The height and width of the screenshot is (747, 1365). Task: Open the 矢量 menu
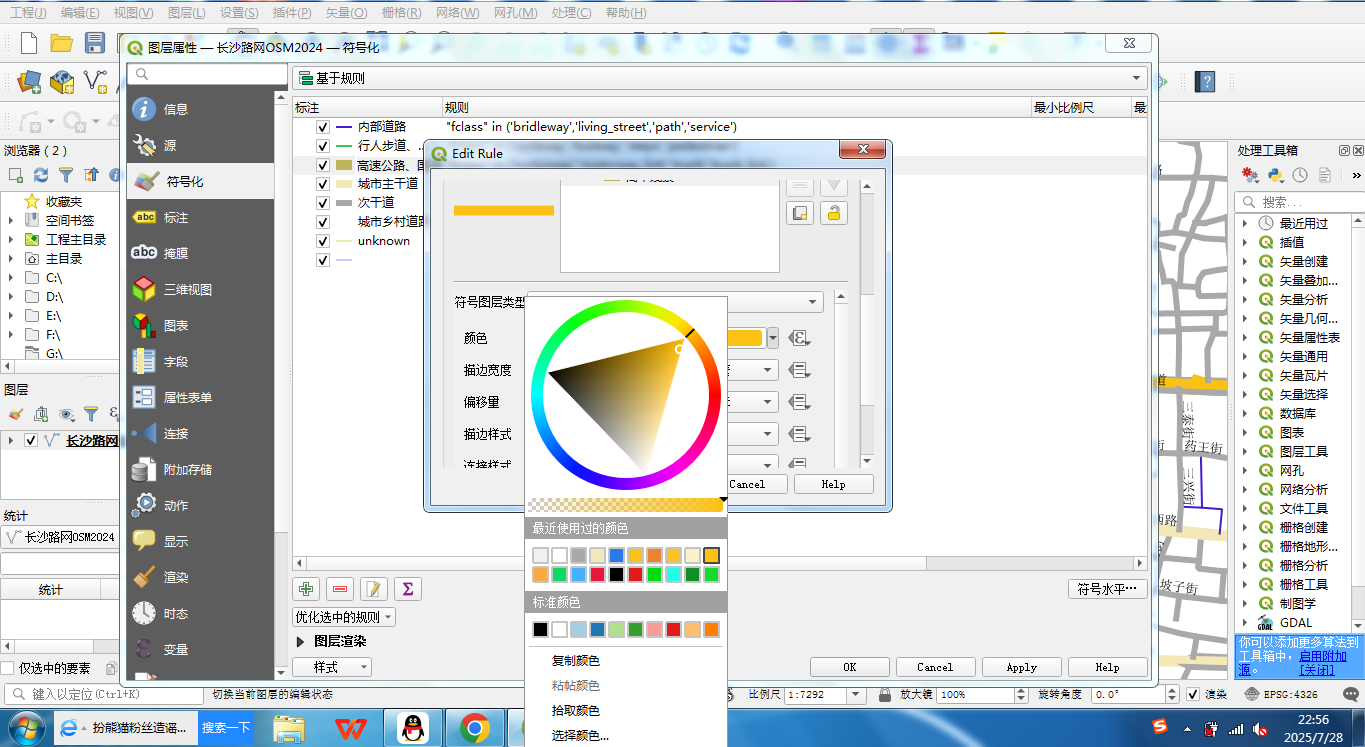click(x=346, y=13)
